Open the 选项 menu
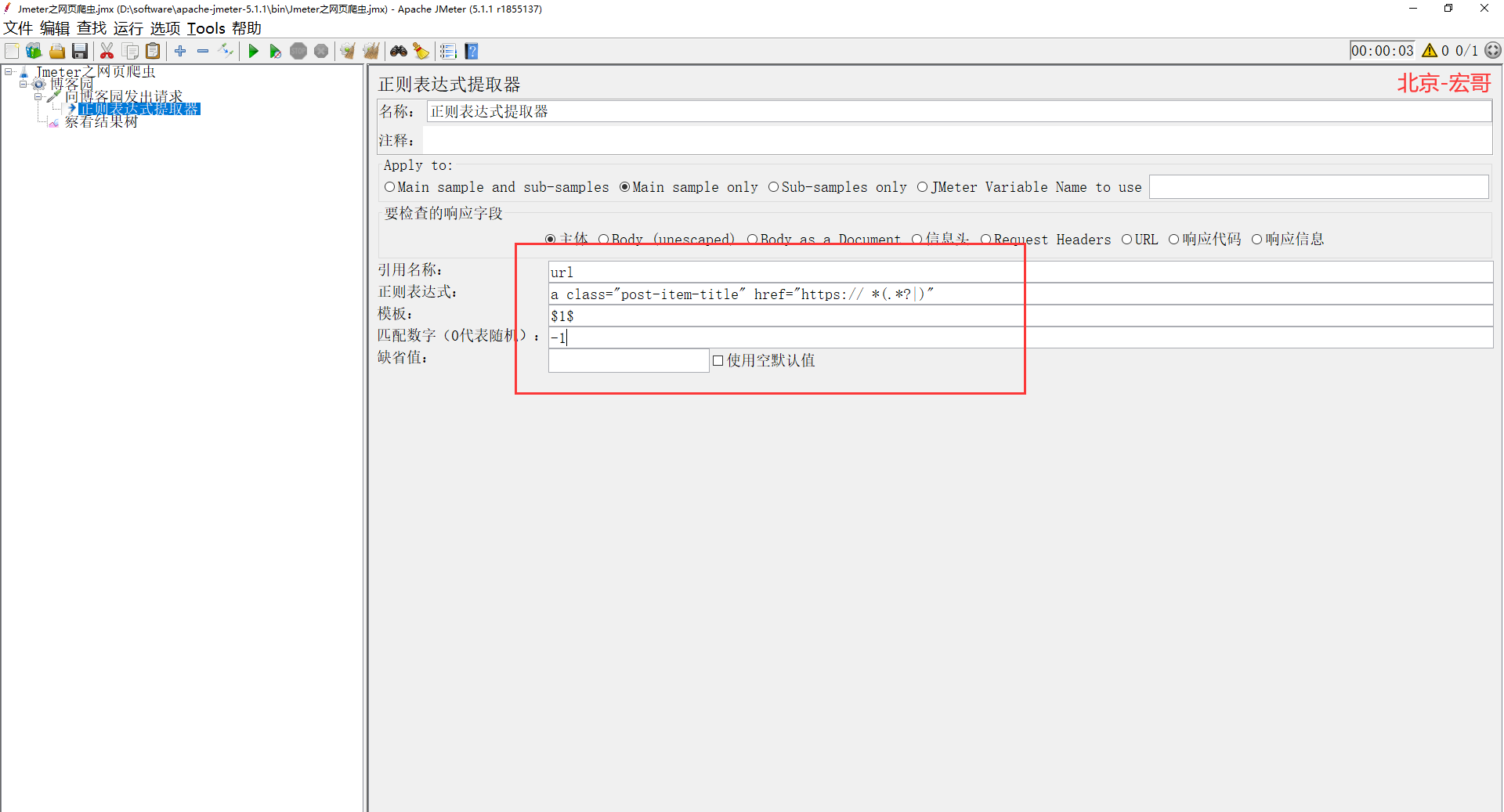The image size is (1504, 812). tap(165, 28)
